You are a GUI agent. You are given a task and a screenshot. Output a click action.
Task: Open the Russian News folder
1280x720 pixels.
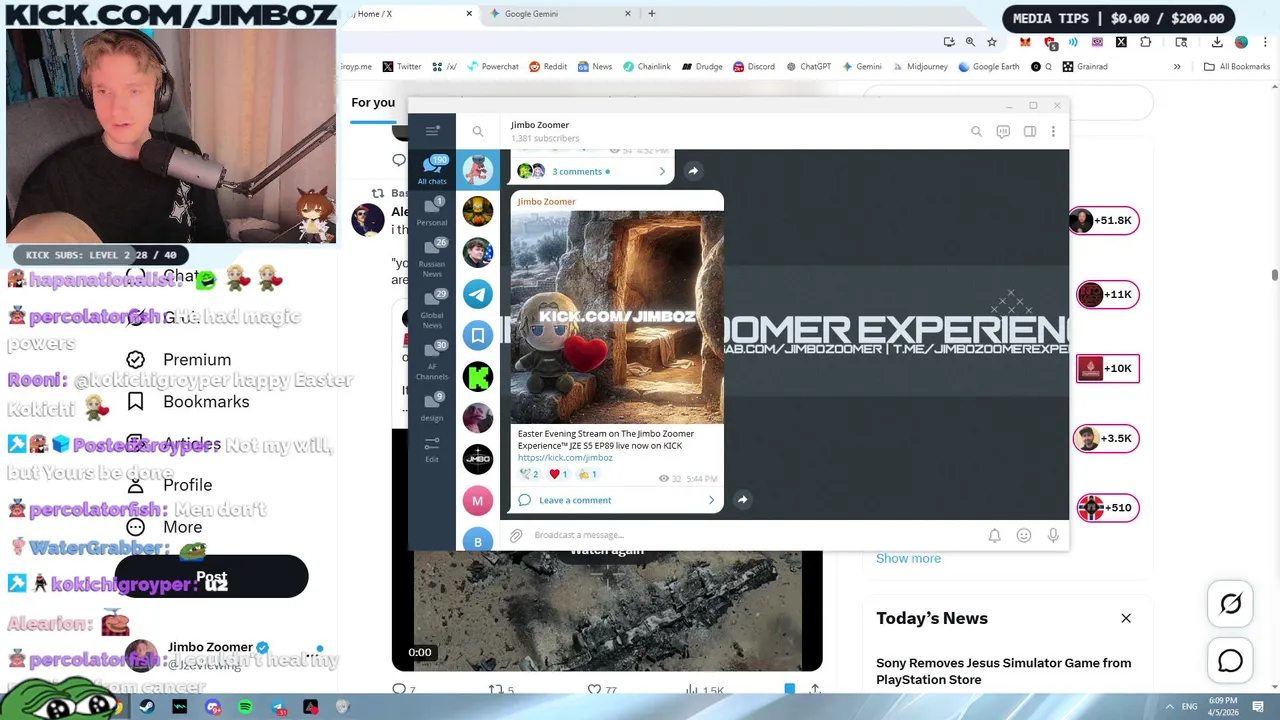point(432,258)
